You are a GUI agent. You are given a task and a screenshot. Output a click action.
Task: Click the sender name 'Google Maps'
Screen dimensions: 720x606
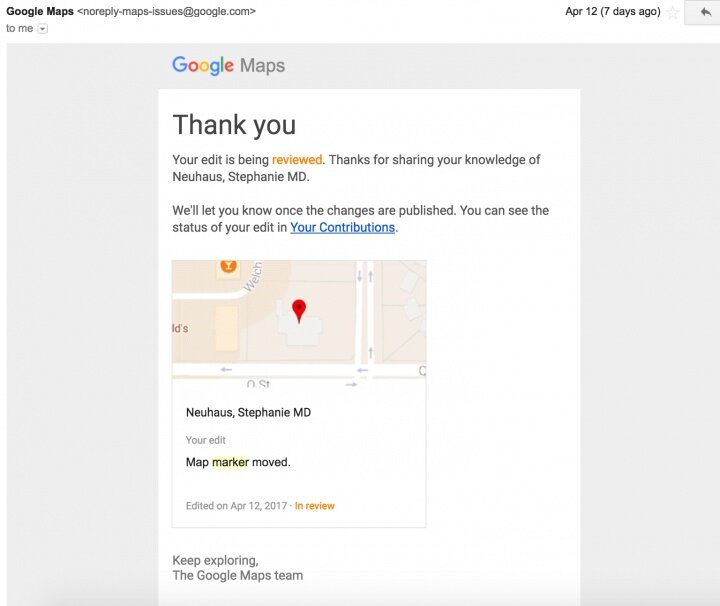[40, 11]
